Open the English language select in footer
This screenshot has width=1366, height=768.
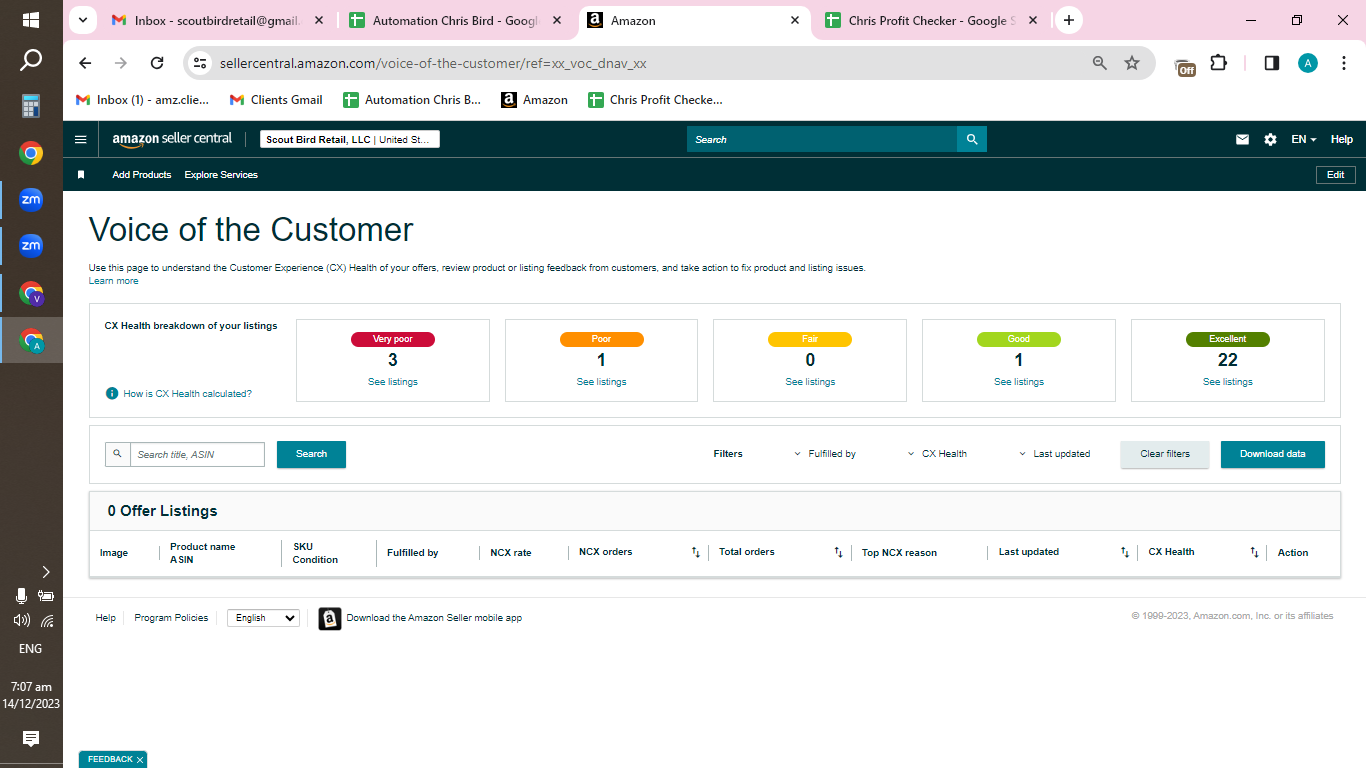(263, 618)
